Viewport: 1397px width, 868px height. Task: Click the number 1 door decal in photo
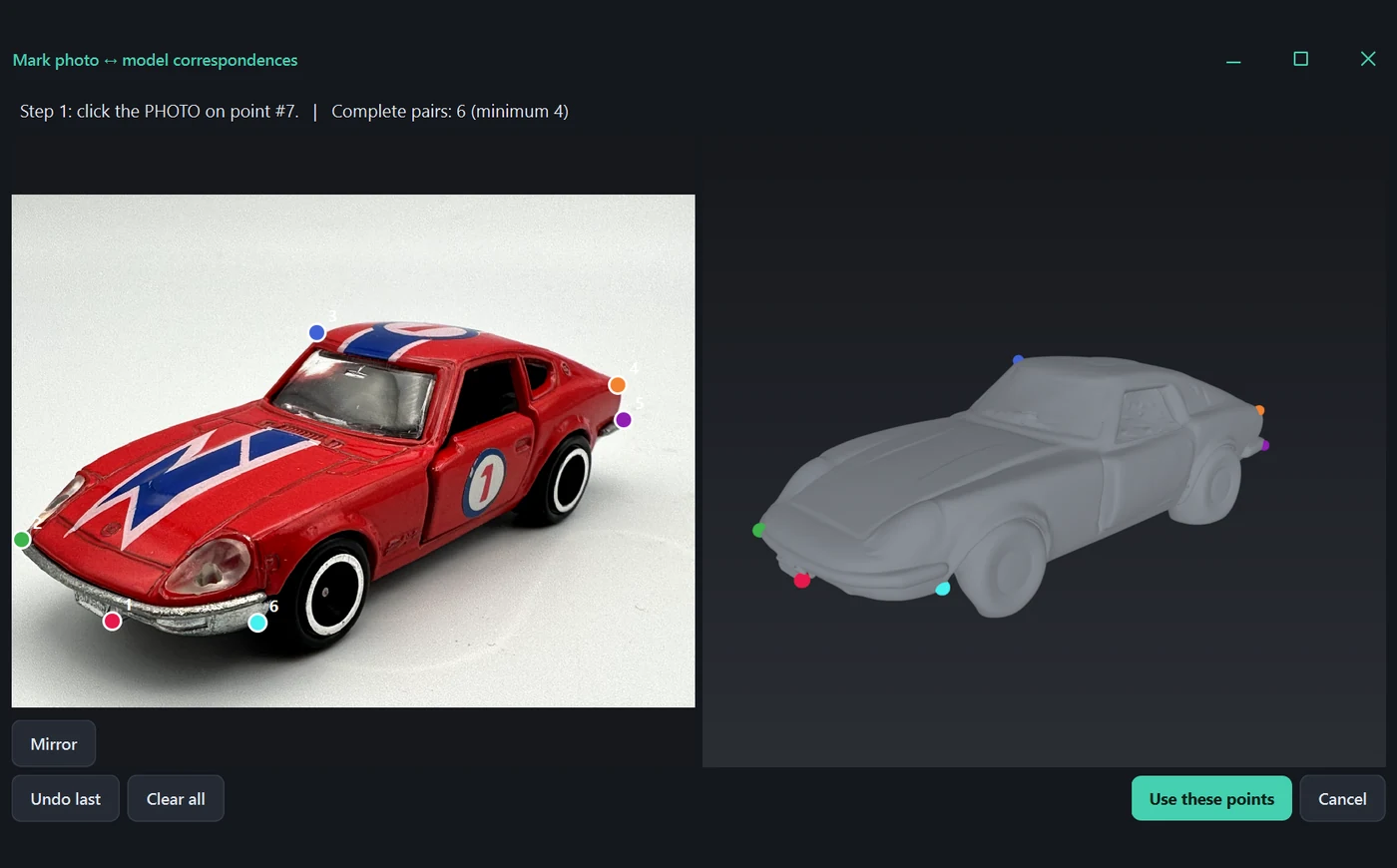click(486, 482)
